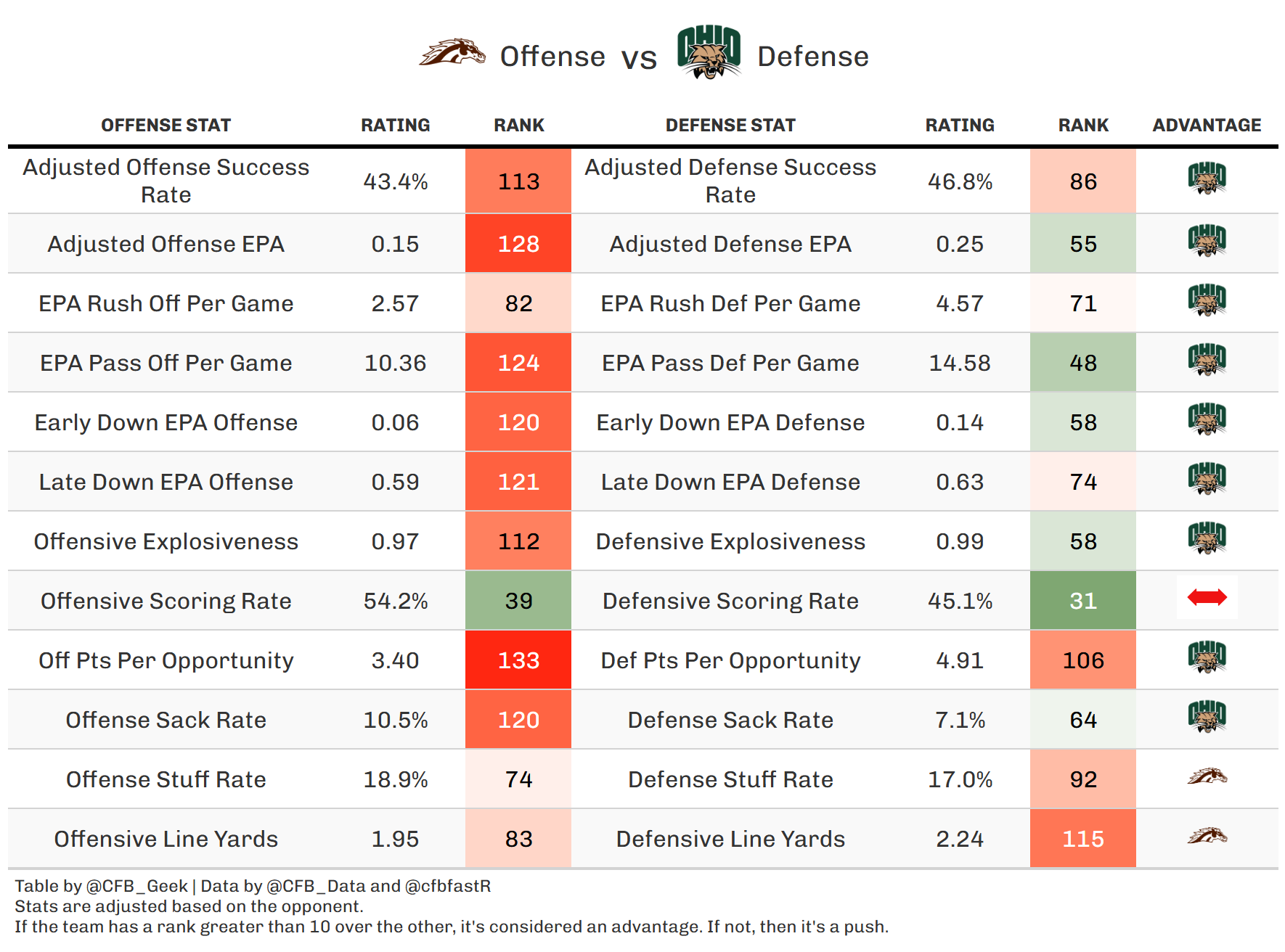The width and height of the screenshot is (1285, 952).
Task: Click Ohio advantage icon in Offense Sack Rate row
Action: 1207,717
